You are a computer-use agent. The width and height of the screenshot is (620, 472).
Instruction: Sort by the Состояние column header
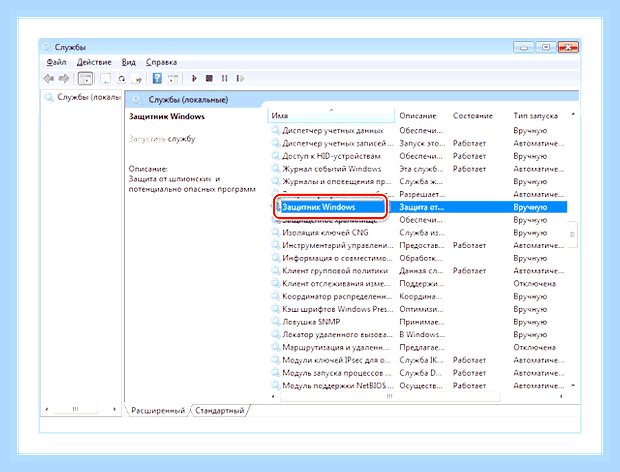pyautogui.click(x=473, y=116)
